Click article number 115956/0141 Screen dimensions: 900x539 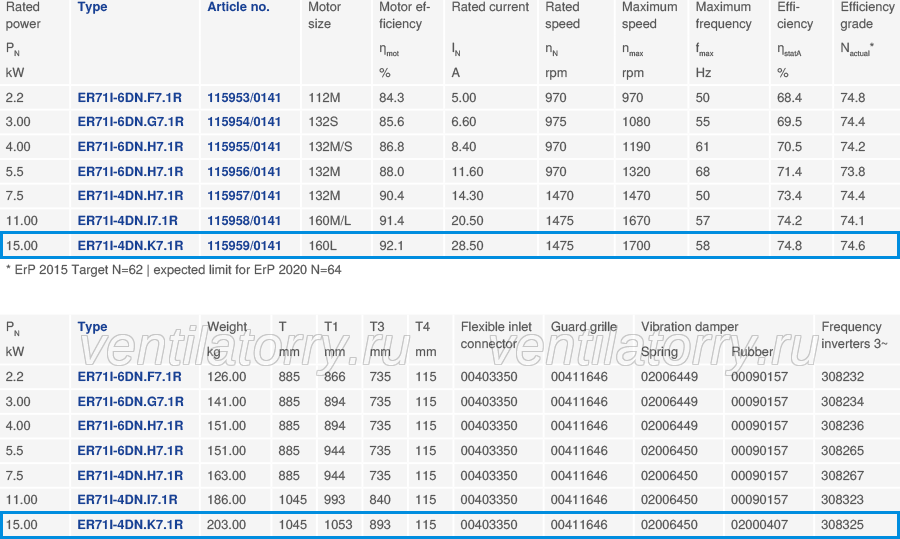tap(244, 172)
